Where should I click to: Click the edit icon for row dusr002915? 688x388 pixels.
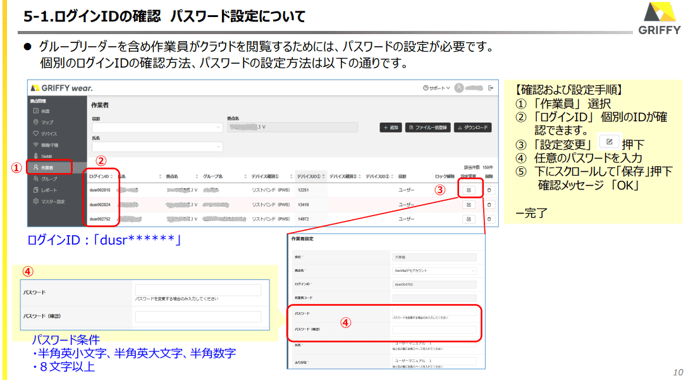click(x=469, y=190)
